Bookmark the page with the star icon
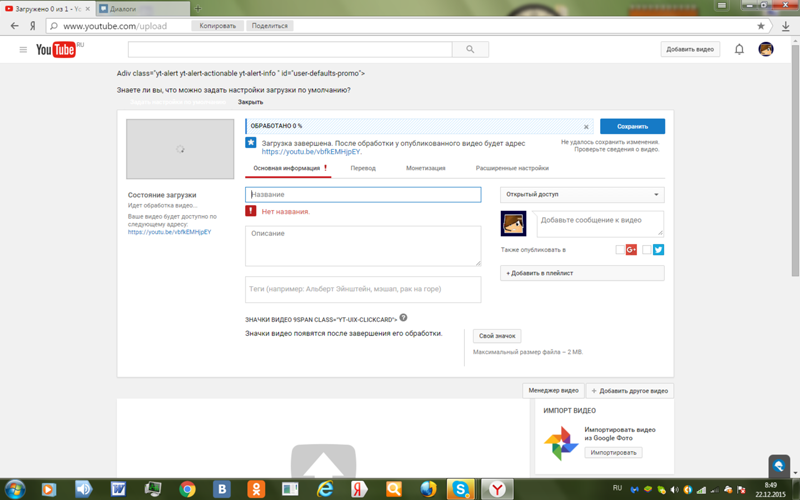 [761, 26]
